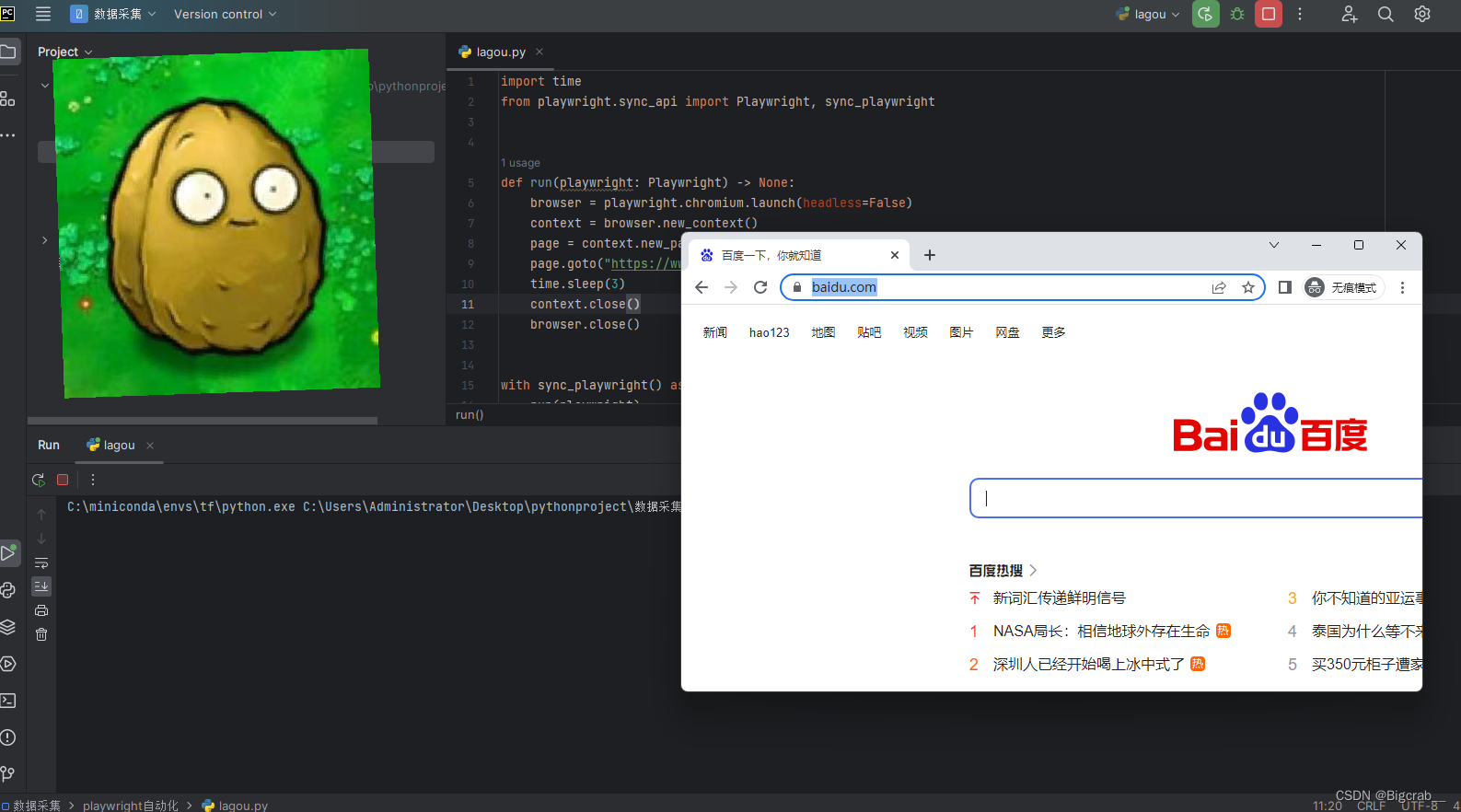The height and width of the screenshot is (812, 1461).
Task: Open the tab search chevron in Chromium title bar
Action: 1274,245
